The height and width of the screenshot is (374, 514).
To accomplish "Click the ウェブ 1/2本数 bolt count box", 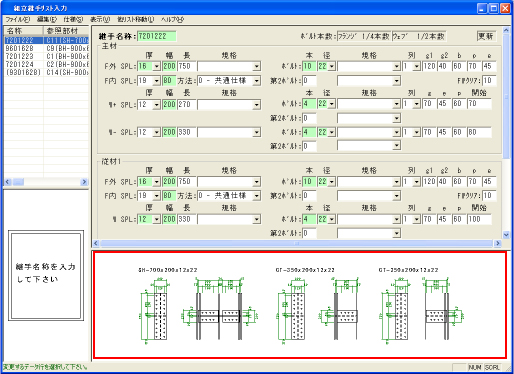I will 419,36.
